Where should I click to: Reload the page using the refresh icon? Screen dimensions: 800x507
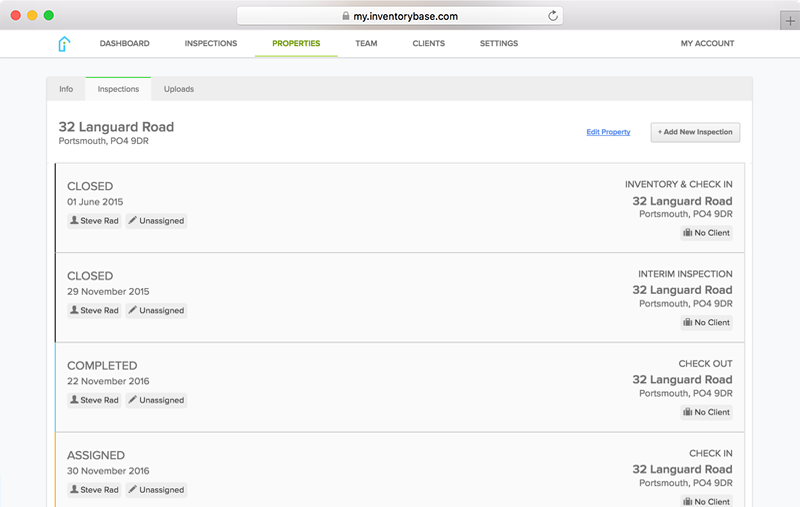tap(553, 16)
